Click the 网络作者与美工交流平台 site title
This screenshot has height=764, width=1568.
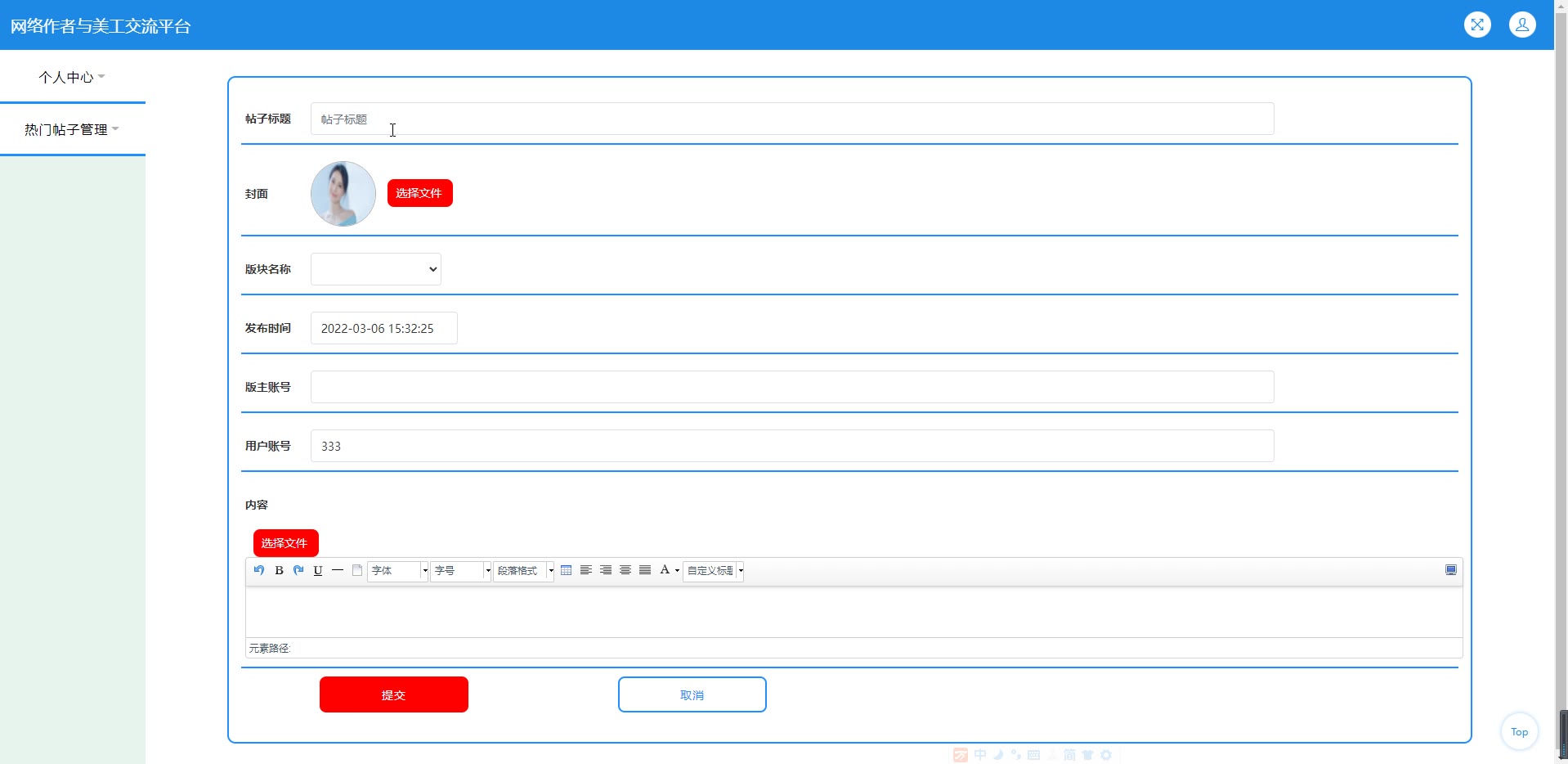[x=101, y=26]
